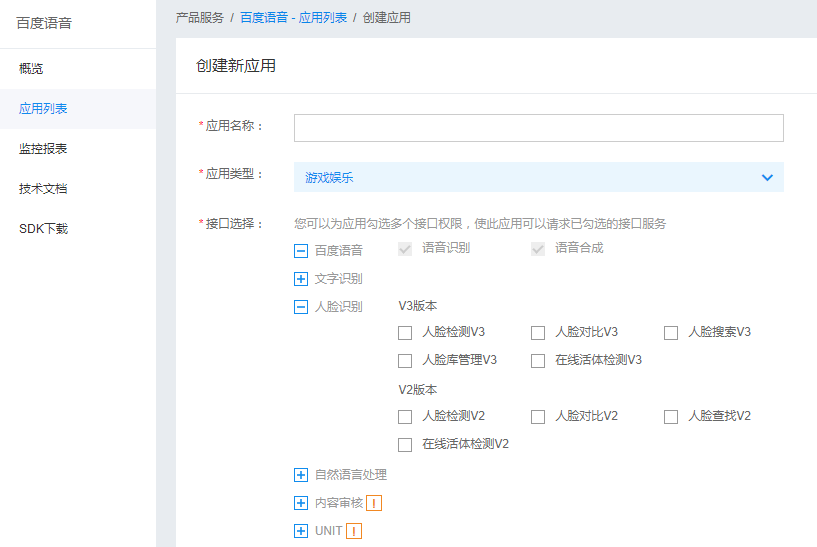
Task: Check the 在线活体检测V3 checkbox
Action: pyautogui.click(x=538, y=361)
